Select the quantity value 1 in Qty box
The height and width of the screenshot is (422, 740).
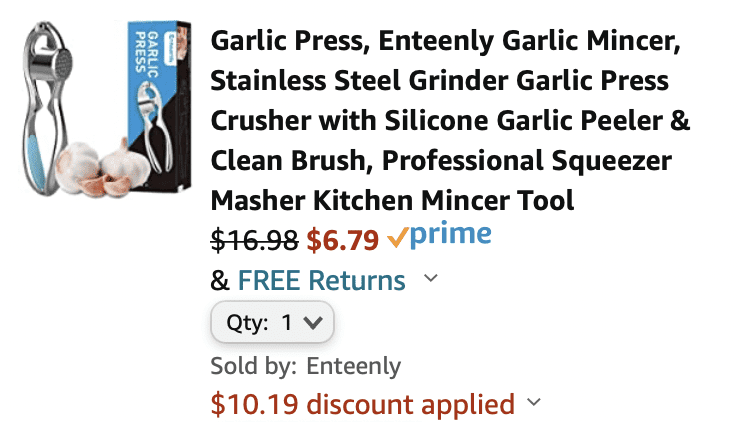tap(286, 323)
